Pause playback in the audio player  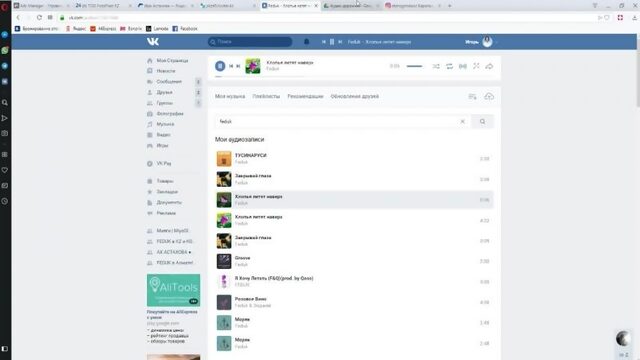220,66
